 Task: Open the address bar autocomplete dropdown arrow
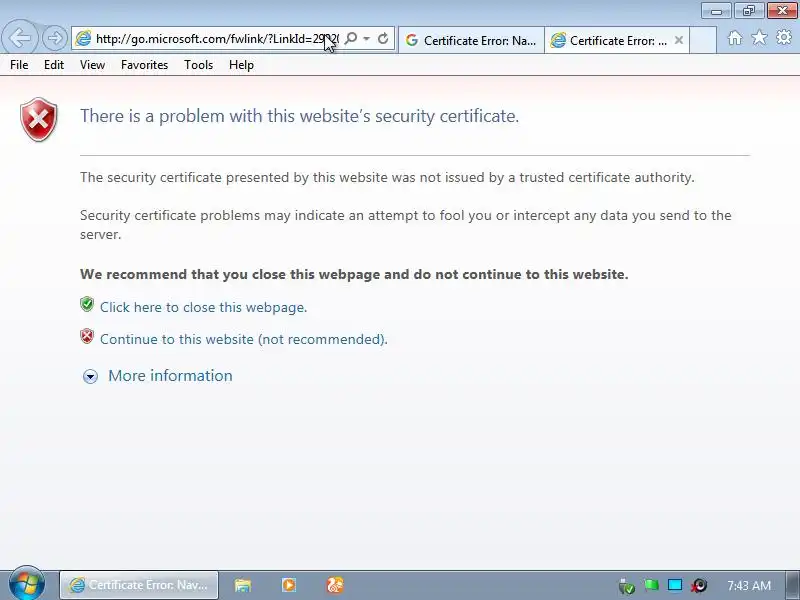[366, 38]
